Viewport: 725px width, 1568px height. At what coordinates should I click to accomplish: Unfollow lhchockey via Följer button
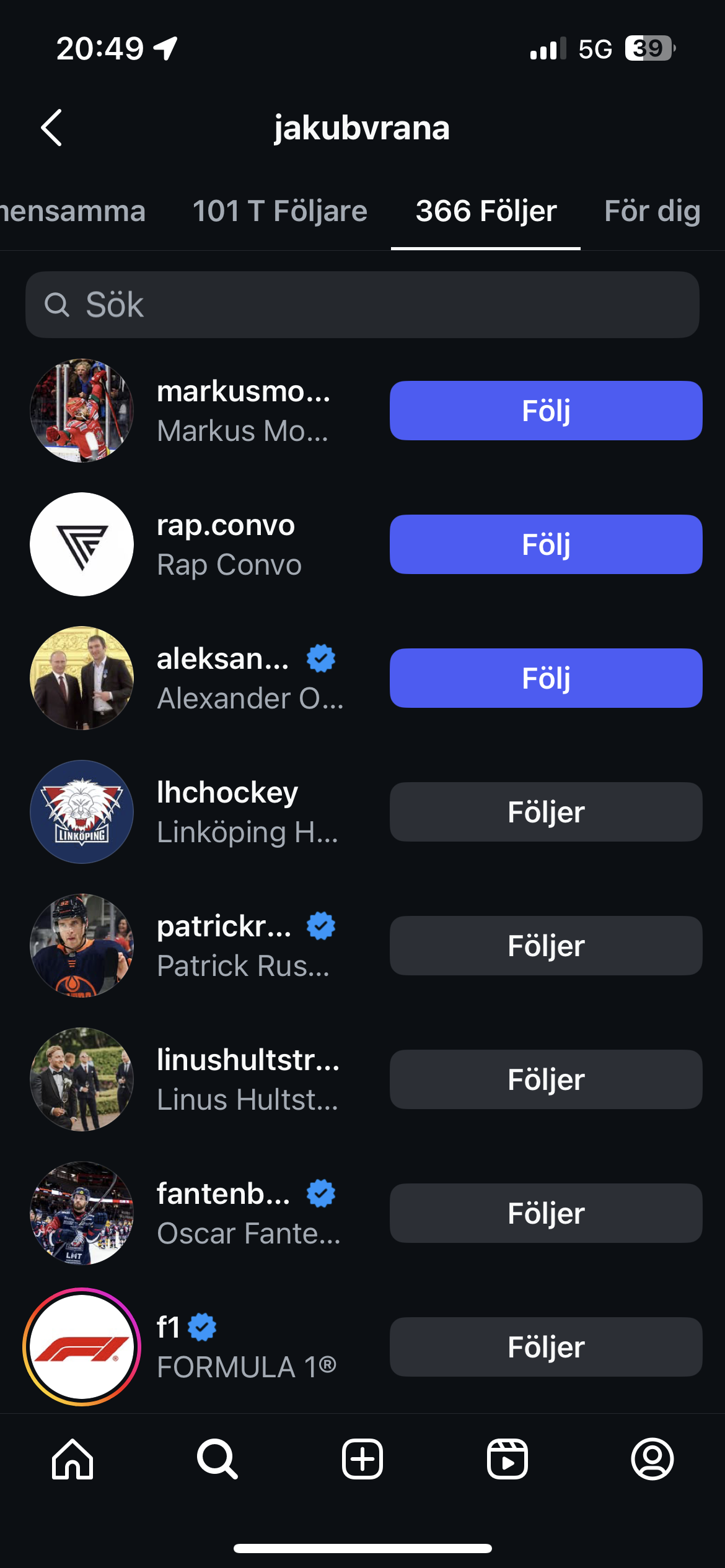545,812
